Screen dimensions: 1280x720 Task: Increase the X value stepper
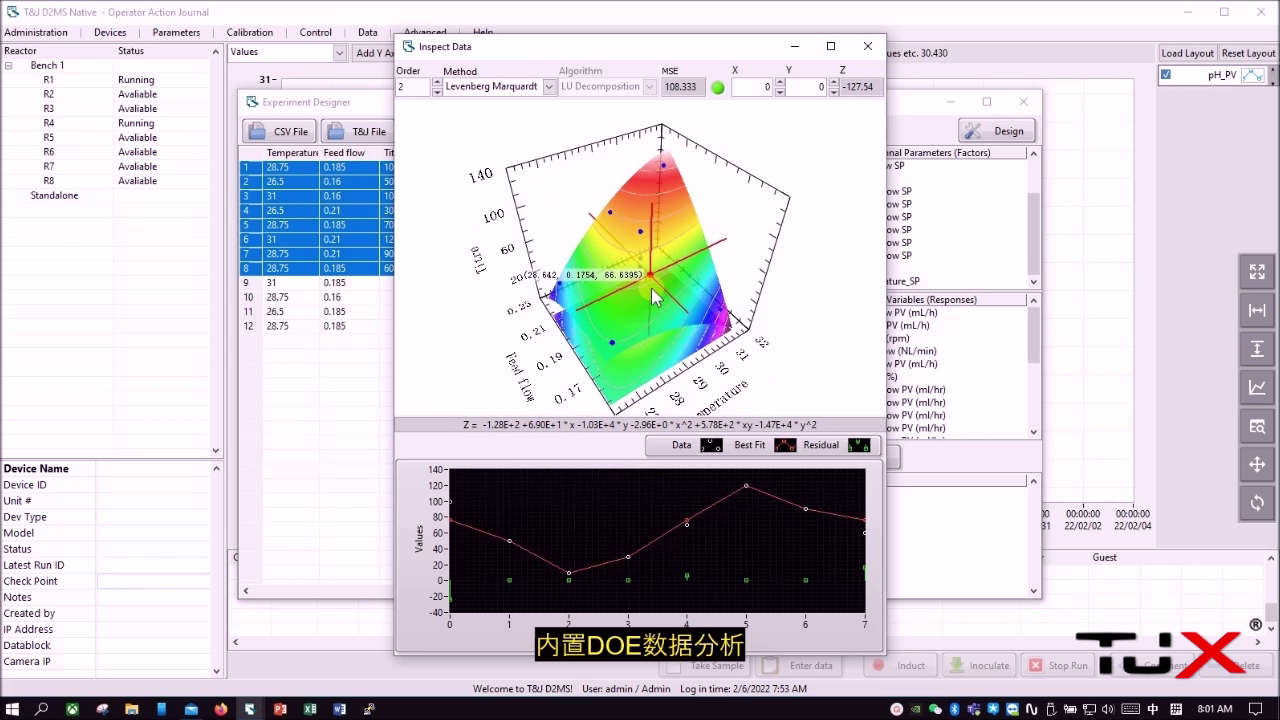779,83
